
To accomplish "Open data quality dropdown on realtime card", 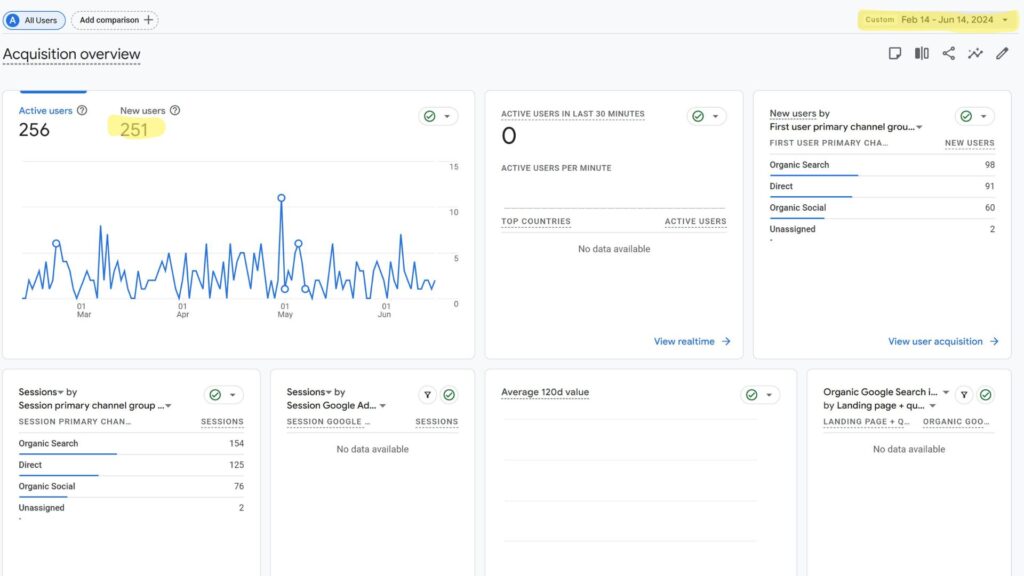I will (x=707, y=116).
